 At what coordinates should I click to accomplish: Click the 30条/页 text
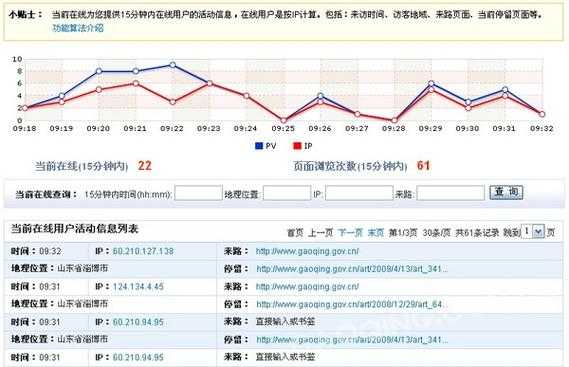pos(437,233)
